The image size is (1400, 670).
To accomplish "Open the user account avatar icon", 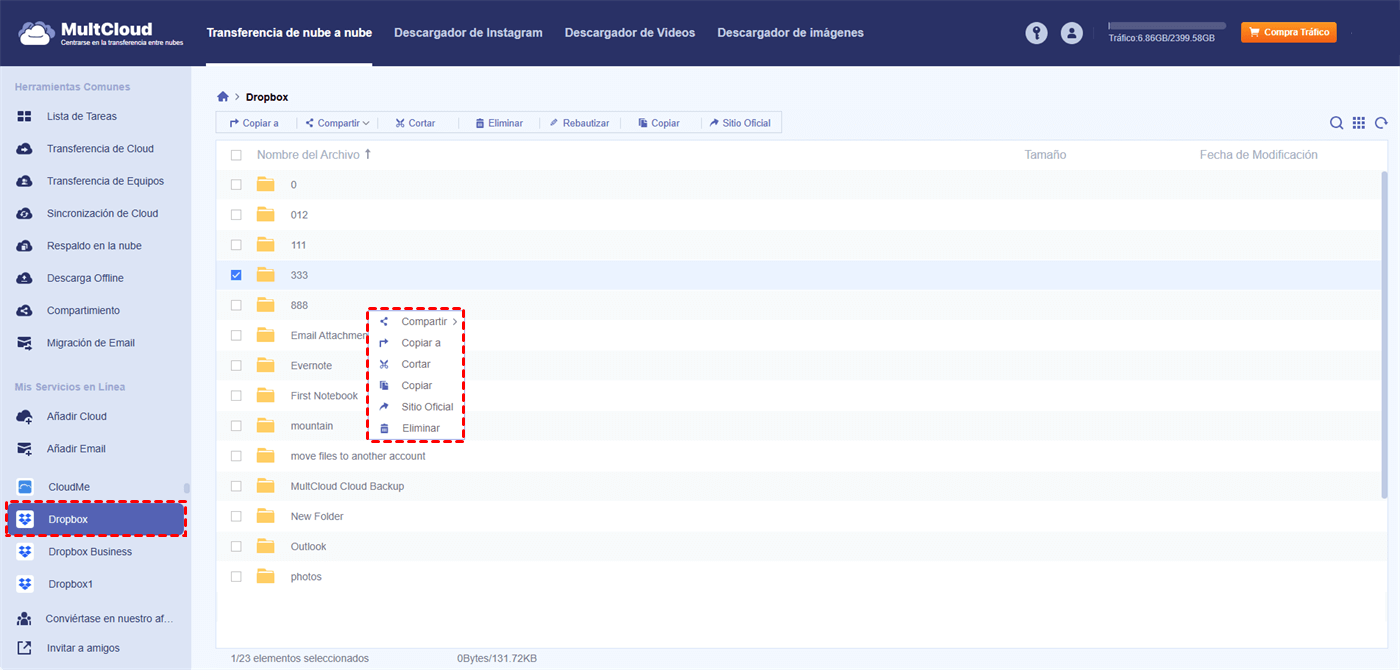I will point(1072,33).
